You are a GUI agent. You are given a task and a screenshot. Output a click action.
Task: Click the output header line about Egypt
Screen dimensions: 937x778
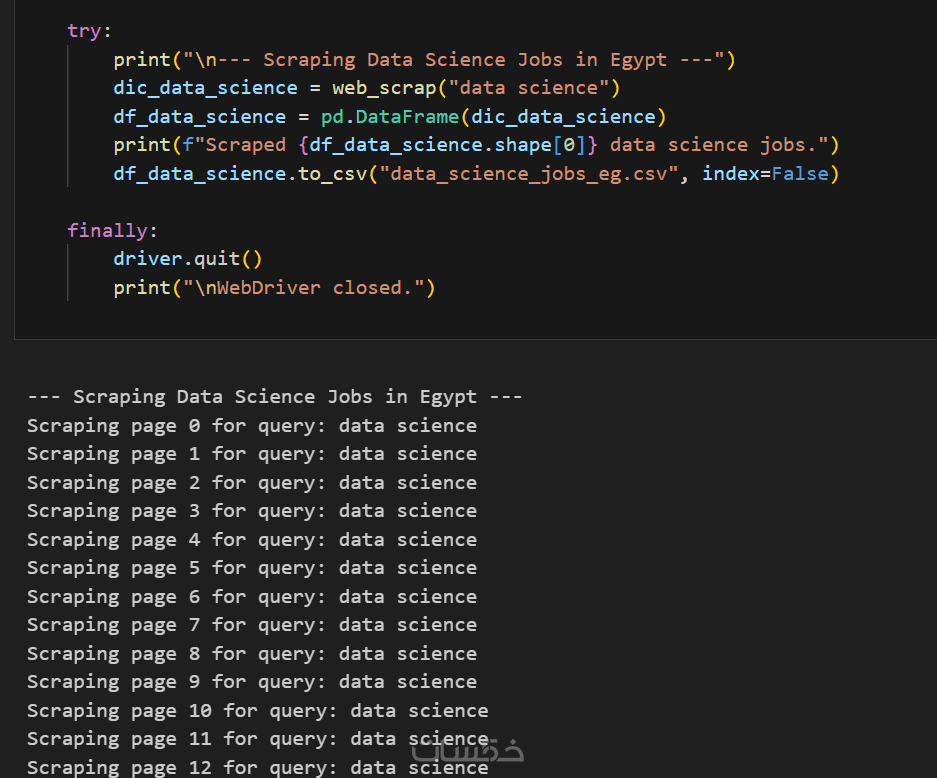point(275,397)
